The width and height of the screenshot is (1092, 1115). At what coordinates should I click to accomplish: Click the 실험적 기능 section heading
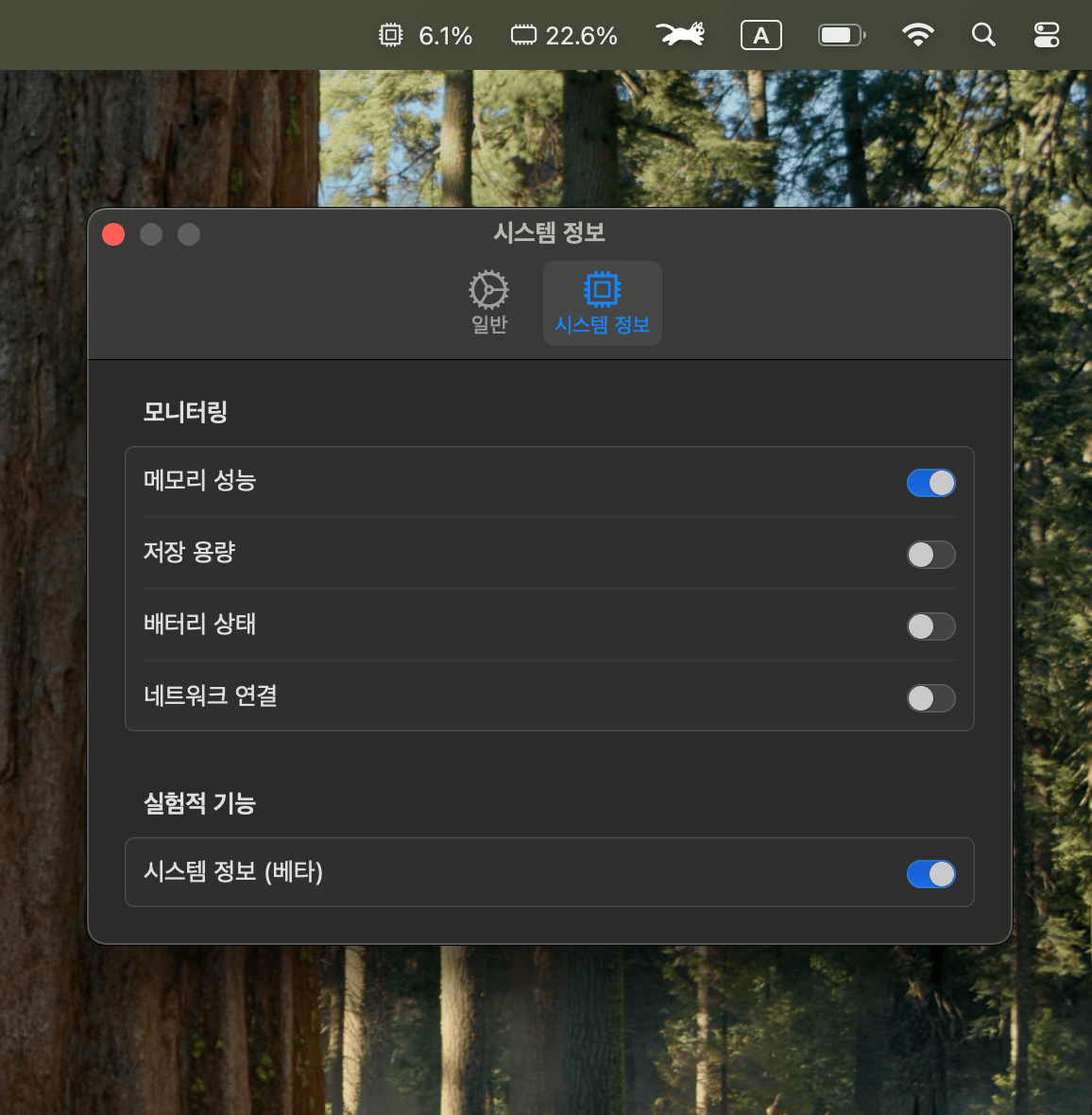[199, 803]
